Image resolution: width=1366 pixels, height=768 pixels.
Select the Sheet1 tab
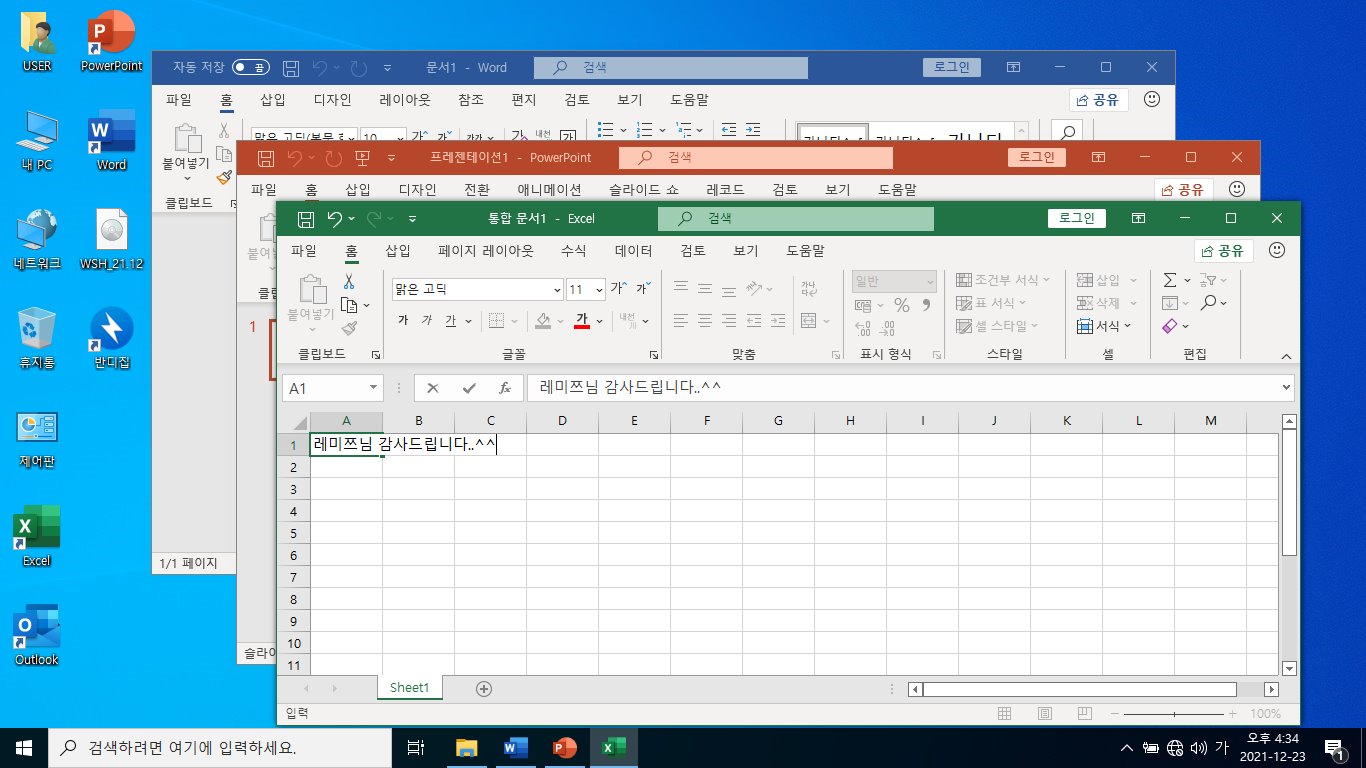coord(409,688)
